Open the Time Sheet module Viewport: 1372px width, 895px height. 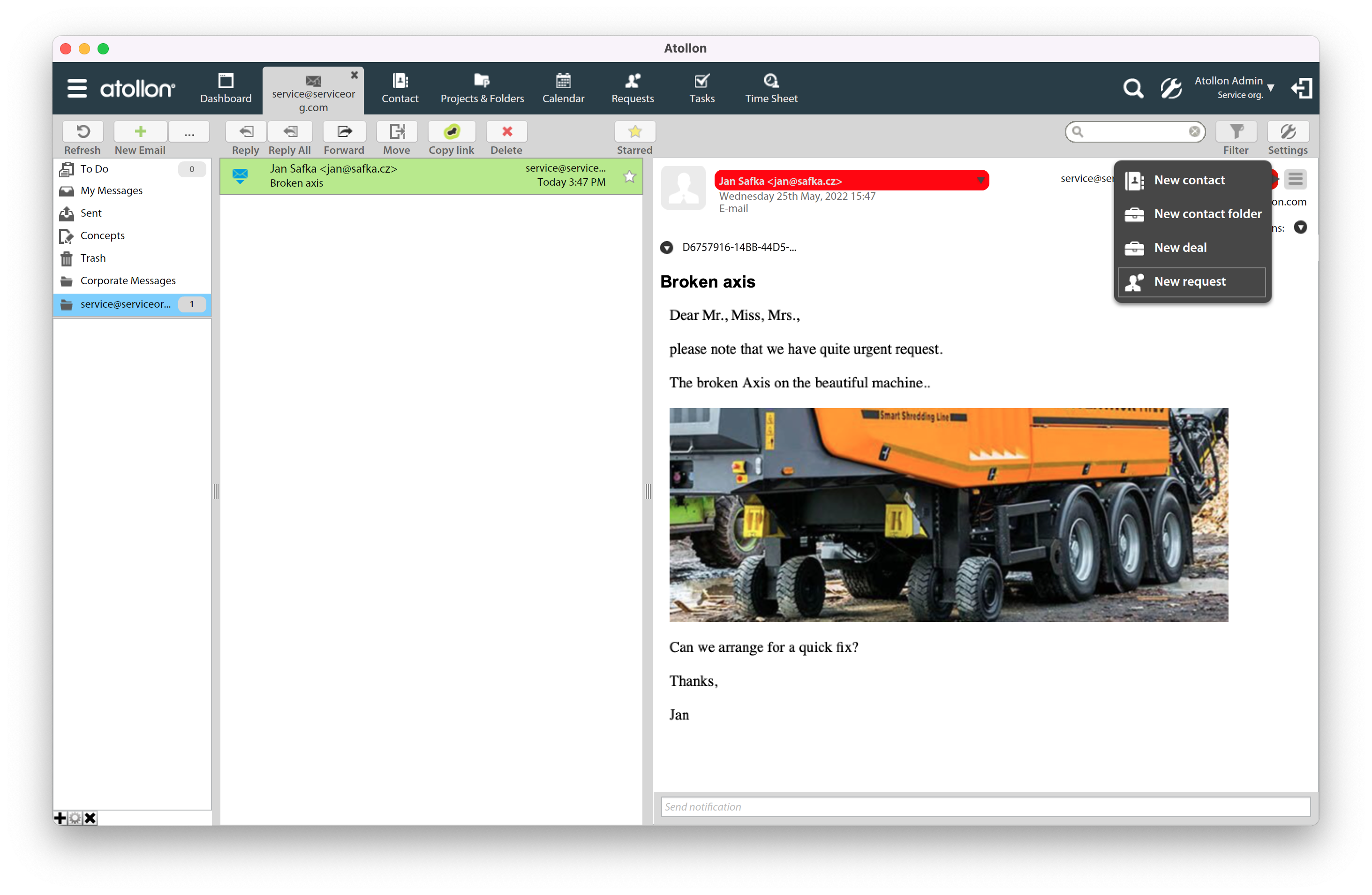(x=771, y=88)
